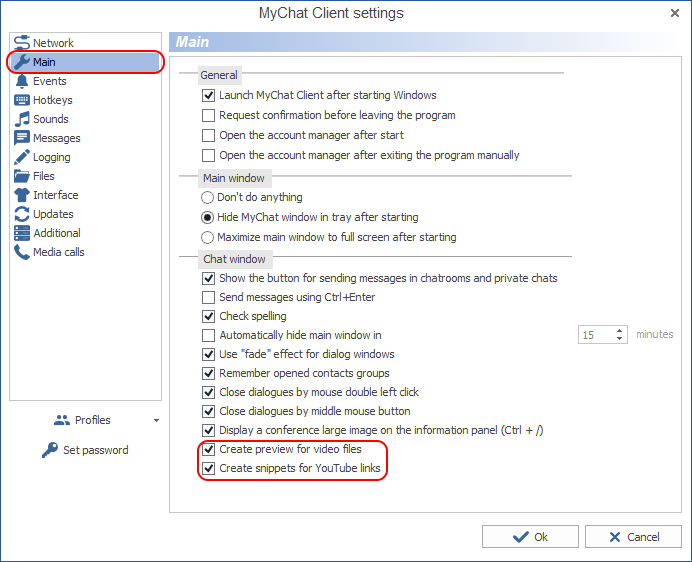Toggle Close dialogues by middle mouse button

(208, 411)
